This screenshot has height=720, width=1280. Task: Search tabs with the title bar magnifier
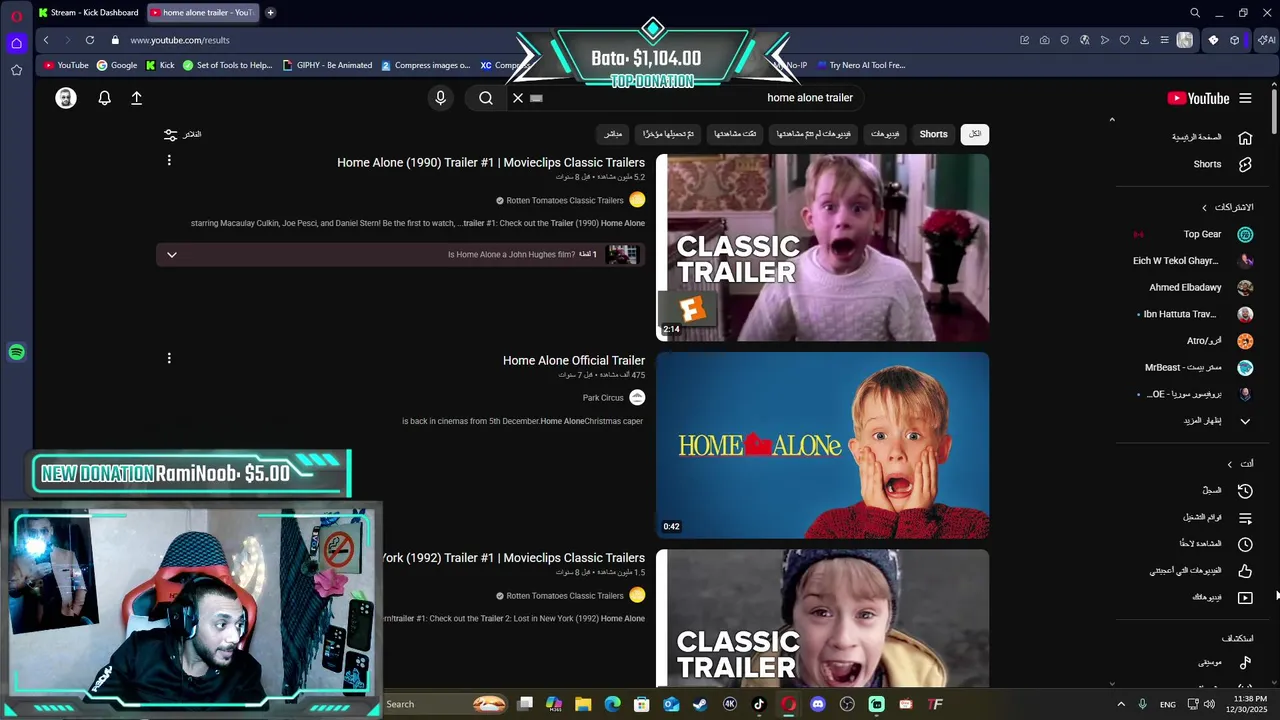(x=1194, y=13)
